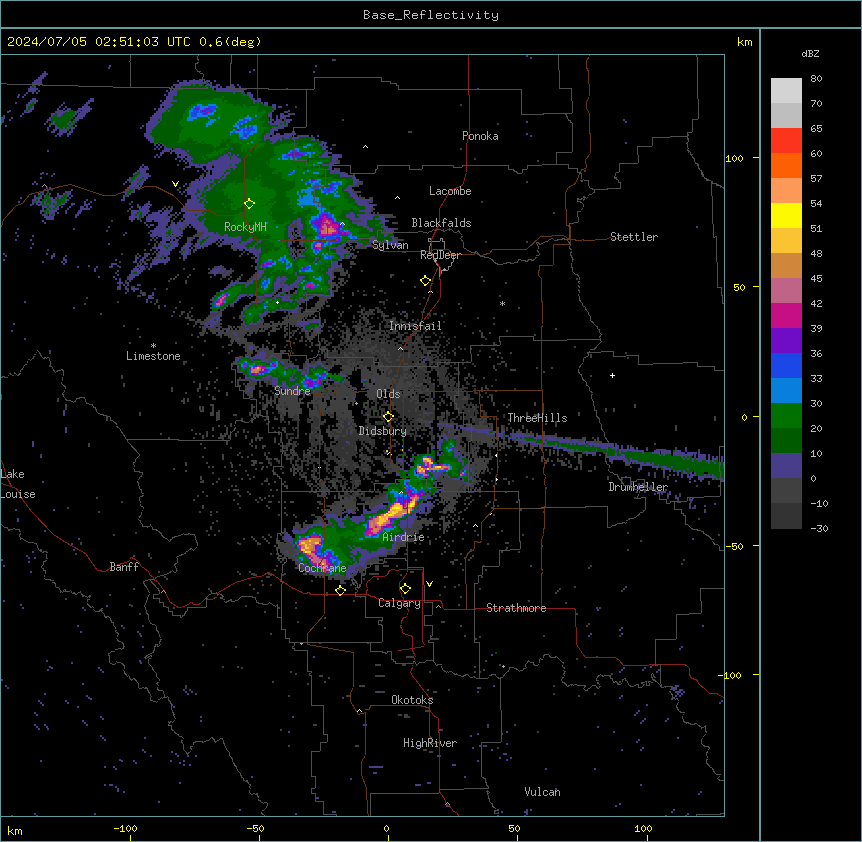
Task: Select the Blackfalds label
Action: [441, 223]
